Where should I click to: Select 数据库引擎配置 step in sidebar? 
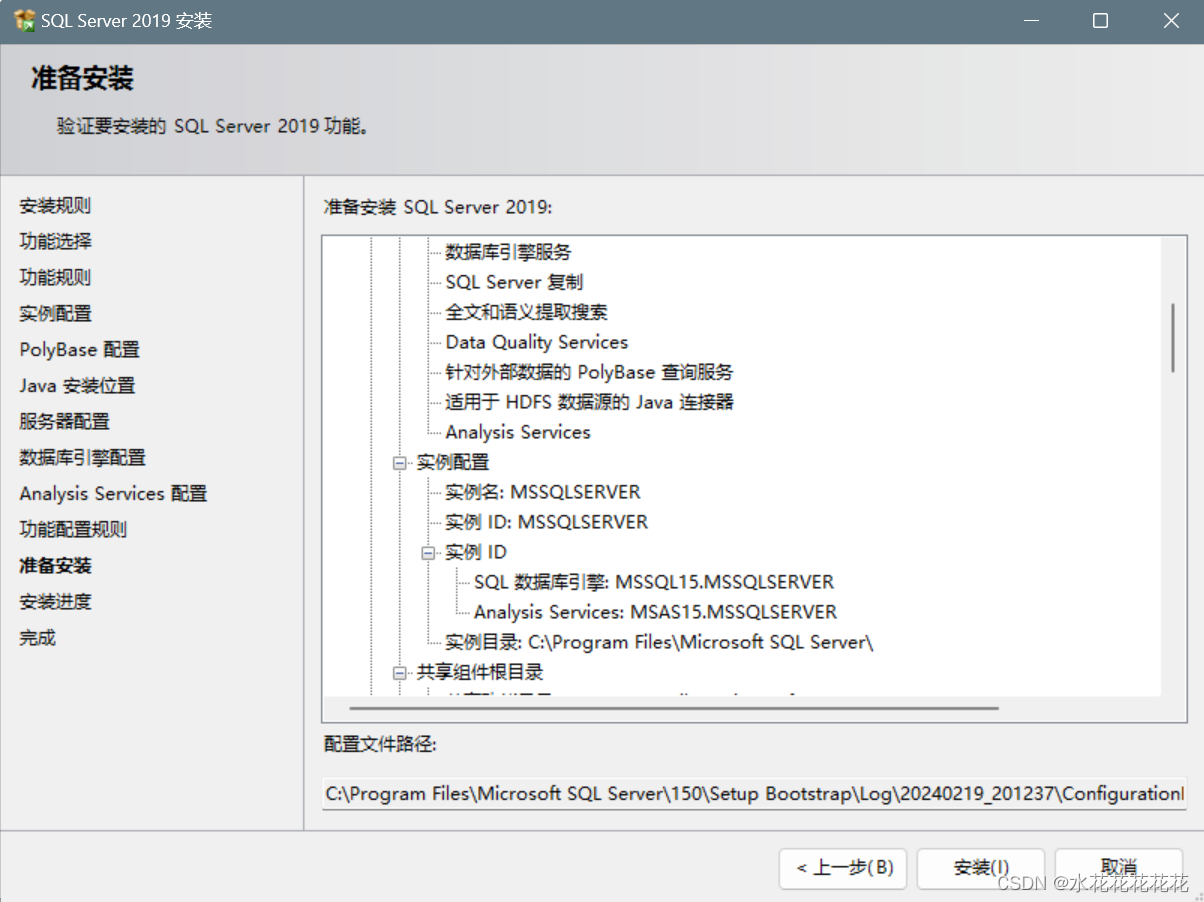click(x=82, y=458)
